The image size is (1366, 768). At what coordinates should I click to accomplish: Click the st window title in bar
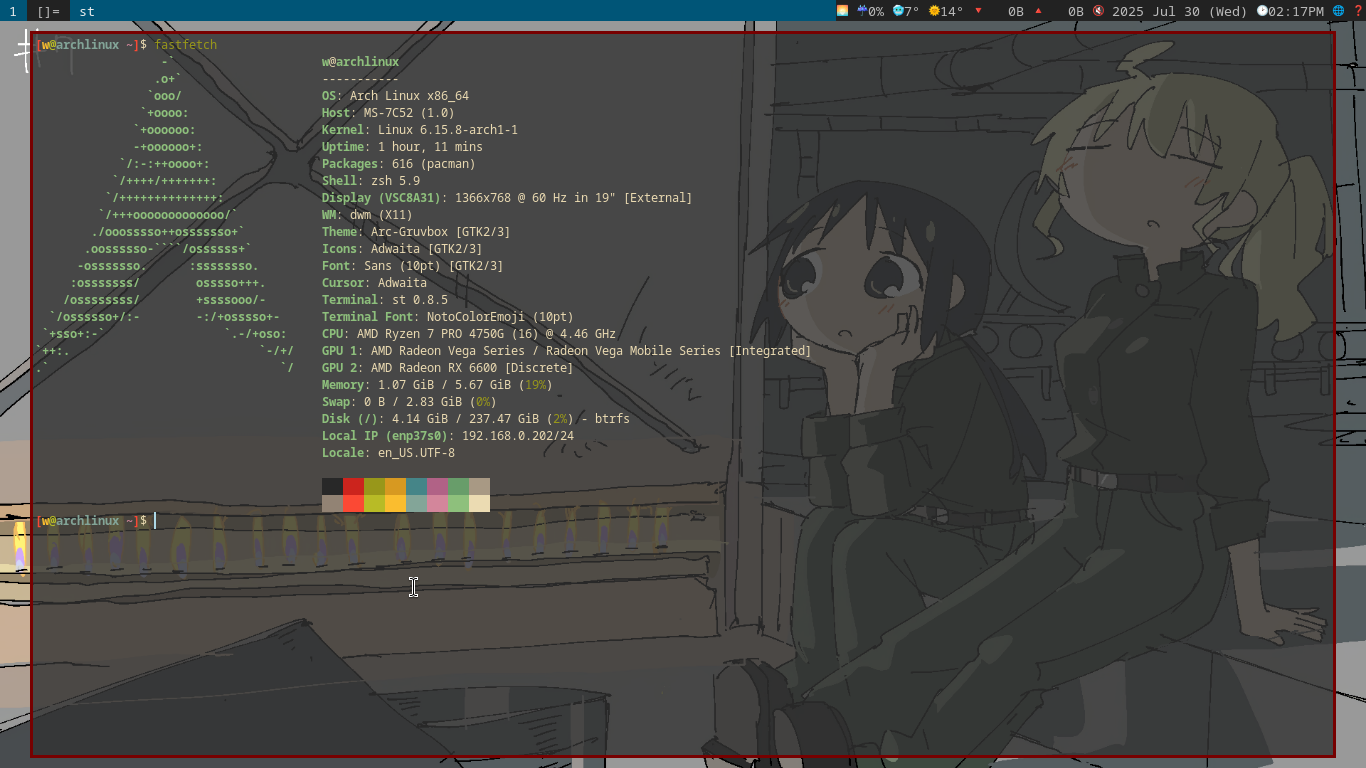(87, 11)
